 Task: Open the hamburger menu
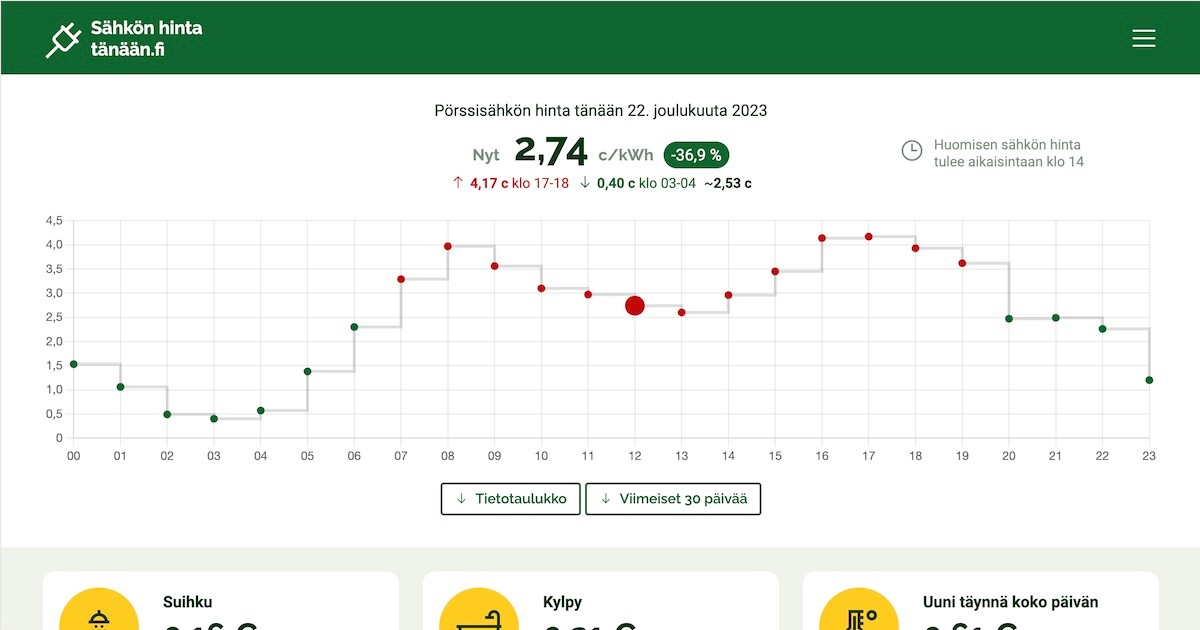click(x=1143, y=38)
